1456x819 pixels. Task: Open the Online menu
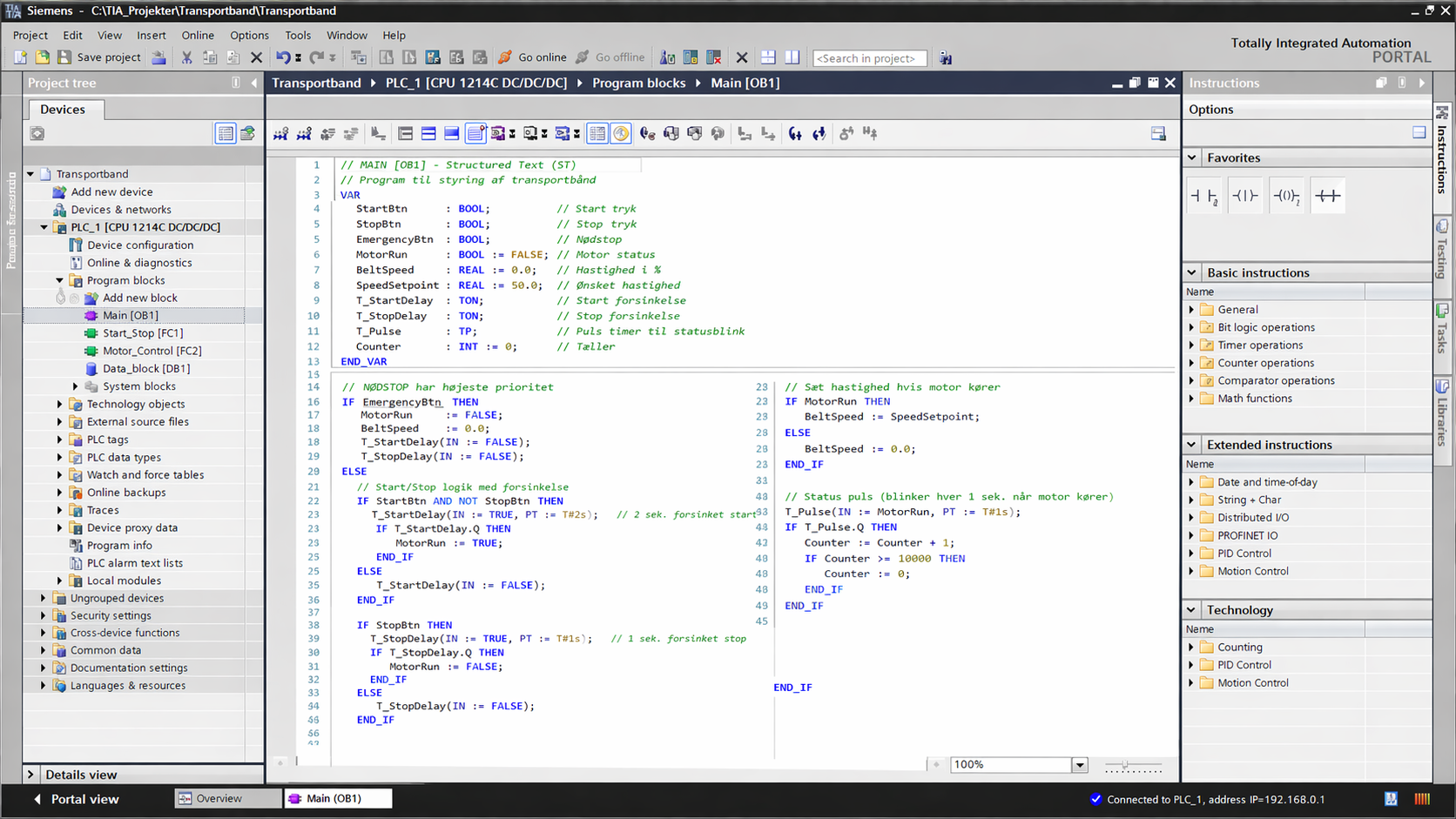(198, 35)
